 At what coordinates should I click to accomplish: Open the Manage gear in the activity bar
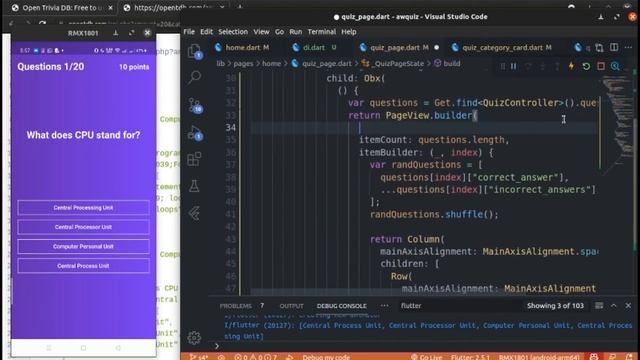(x=194, y=337)
